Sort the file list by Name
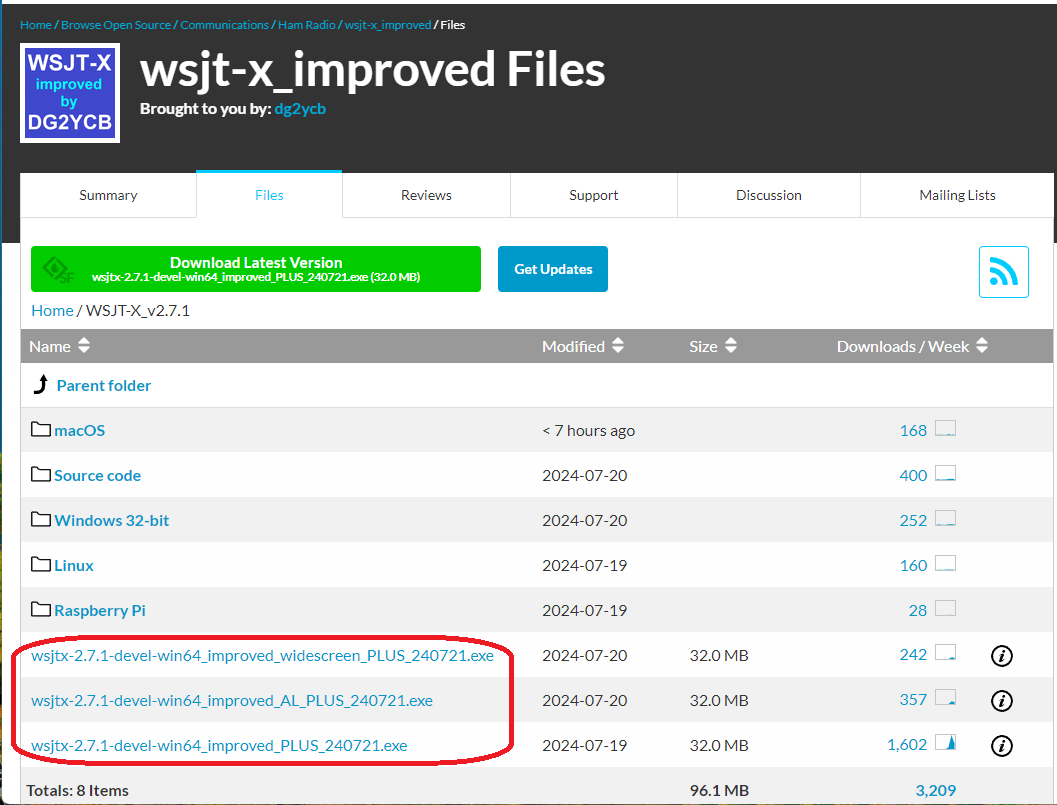 [x=59, y=346]
